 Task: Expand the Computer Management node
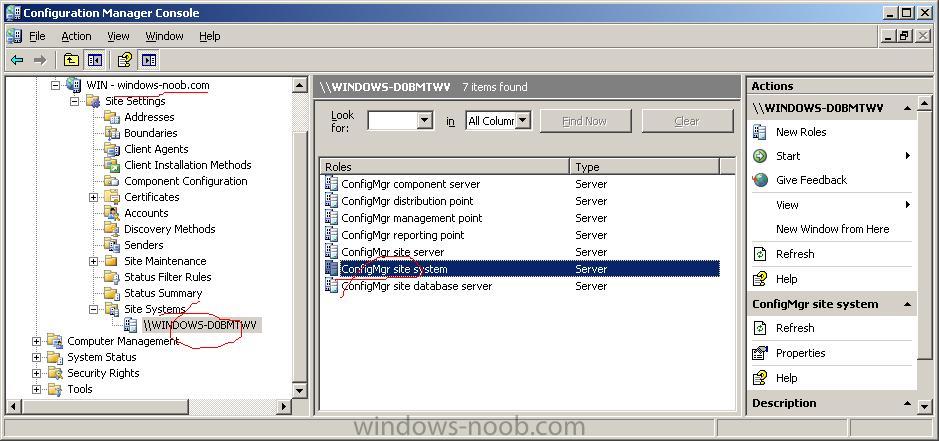[x=37, y=341]
